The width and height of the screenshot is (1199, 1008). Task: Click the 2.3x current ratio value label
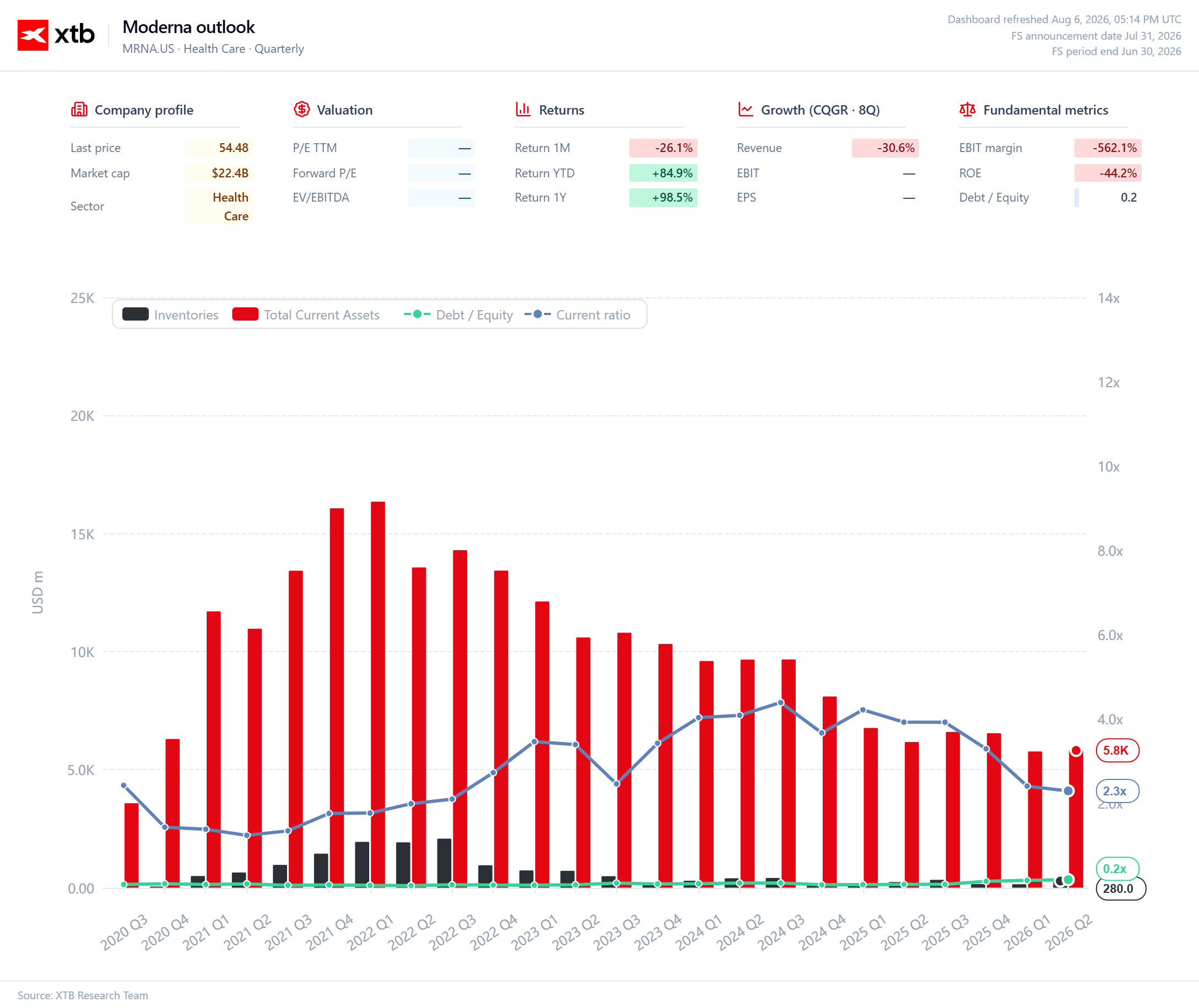pos(1117,791)
